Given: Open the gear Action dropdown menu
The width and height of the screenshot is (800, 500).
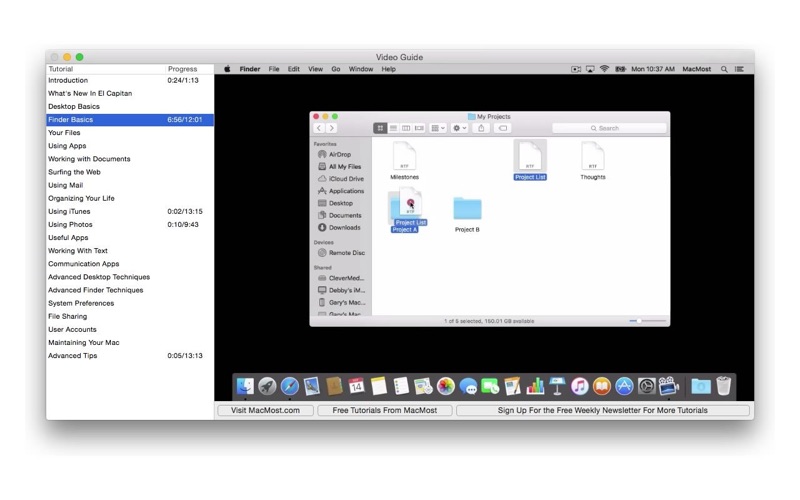Looking at the screenshot, I should [x=460, y=128].
